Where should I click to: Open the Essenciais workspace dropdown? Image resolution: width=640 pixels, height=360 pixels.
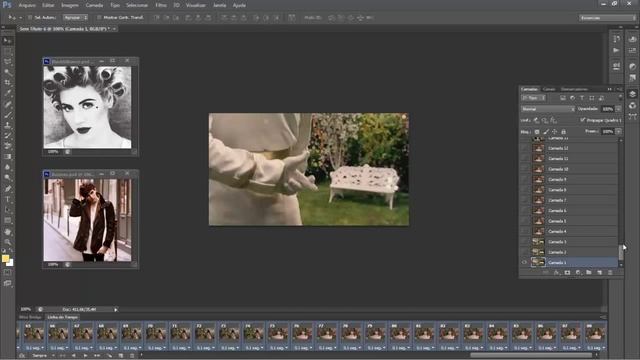pos(607,18)
